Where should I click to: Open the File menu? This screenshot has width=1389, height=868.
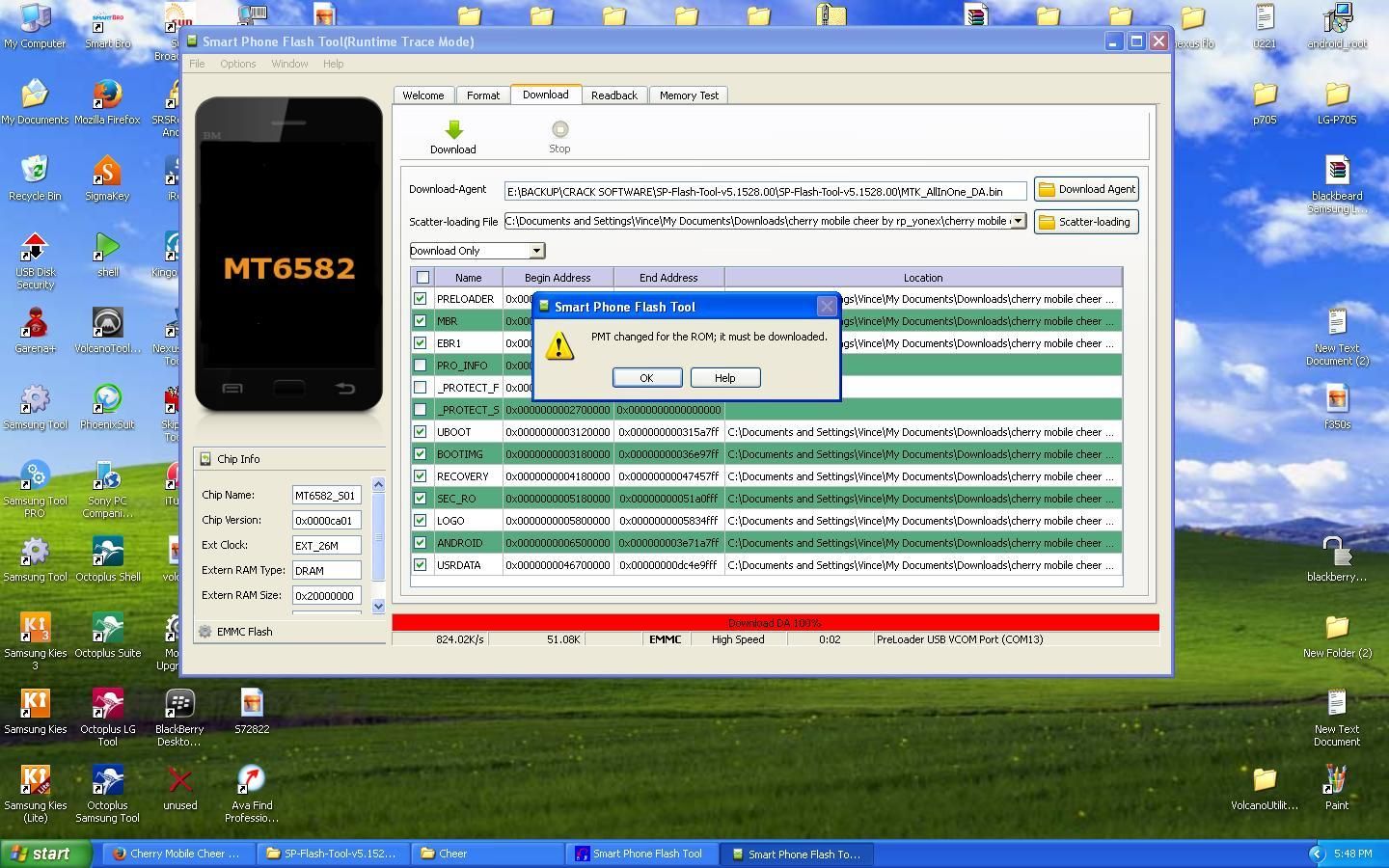197,64
